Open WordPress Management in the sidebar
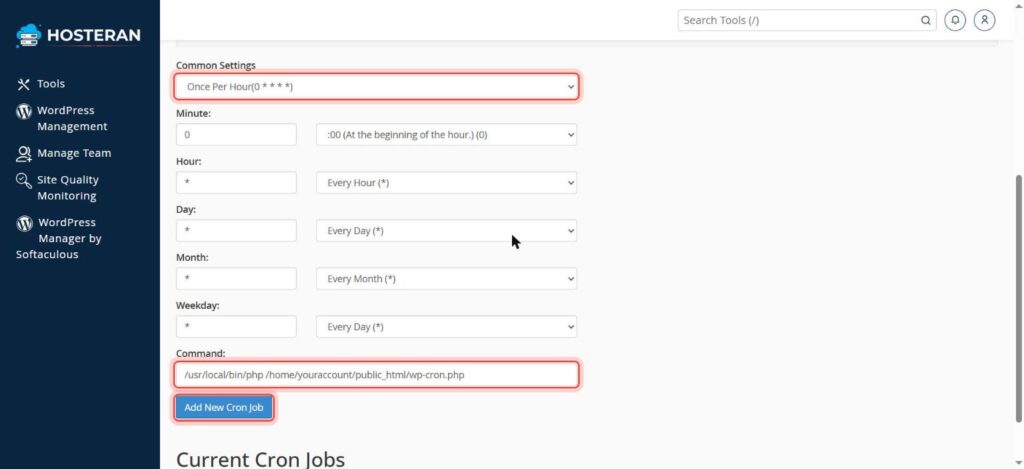This screenshot has width=1024, height=469. [72, 118]
